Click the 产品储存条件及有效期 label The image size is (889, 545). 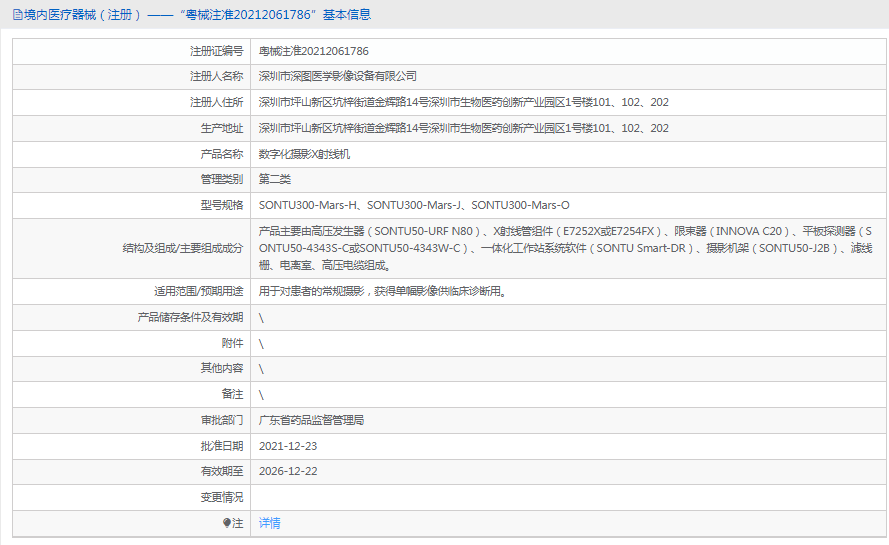[190, 317]
